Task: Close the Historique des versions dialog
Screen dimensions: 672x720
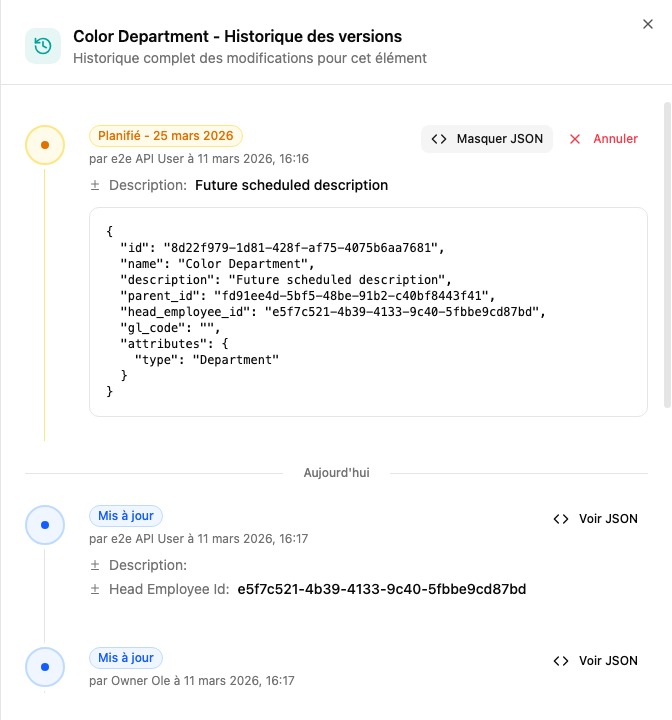Action: [647, 24]
